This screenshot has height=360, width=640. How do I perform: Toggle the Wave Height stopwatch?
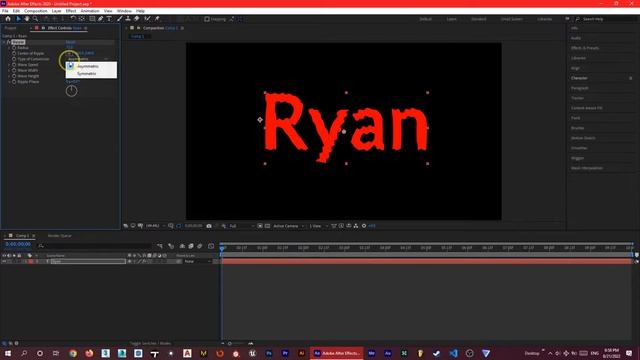click(x=14, y=76)
